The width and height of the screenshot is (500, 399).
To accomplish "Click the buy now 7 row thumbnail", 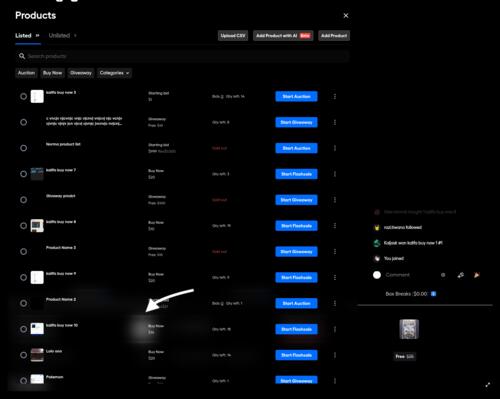I will [37, 174].
